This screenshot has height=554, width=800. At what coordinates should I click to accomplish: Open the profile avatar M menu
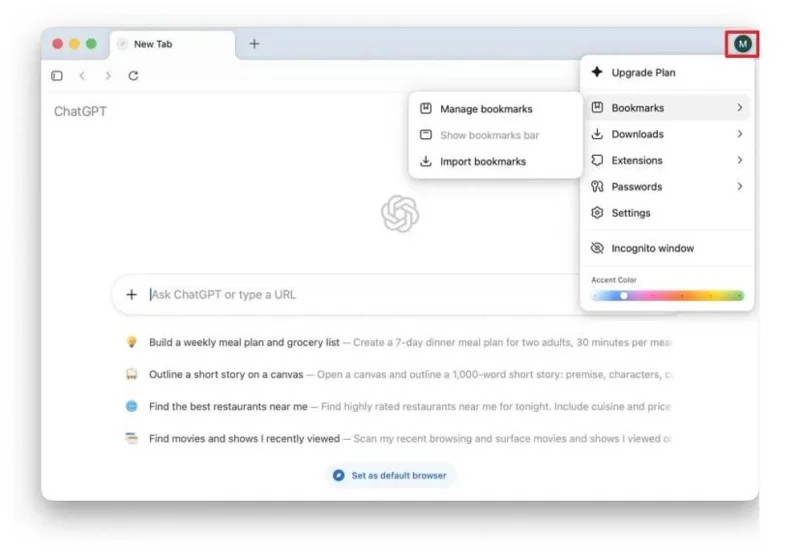[742, 44]
